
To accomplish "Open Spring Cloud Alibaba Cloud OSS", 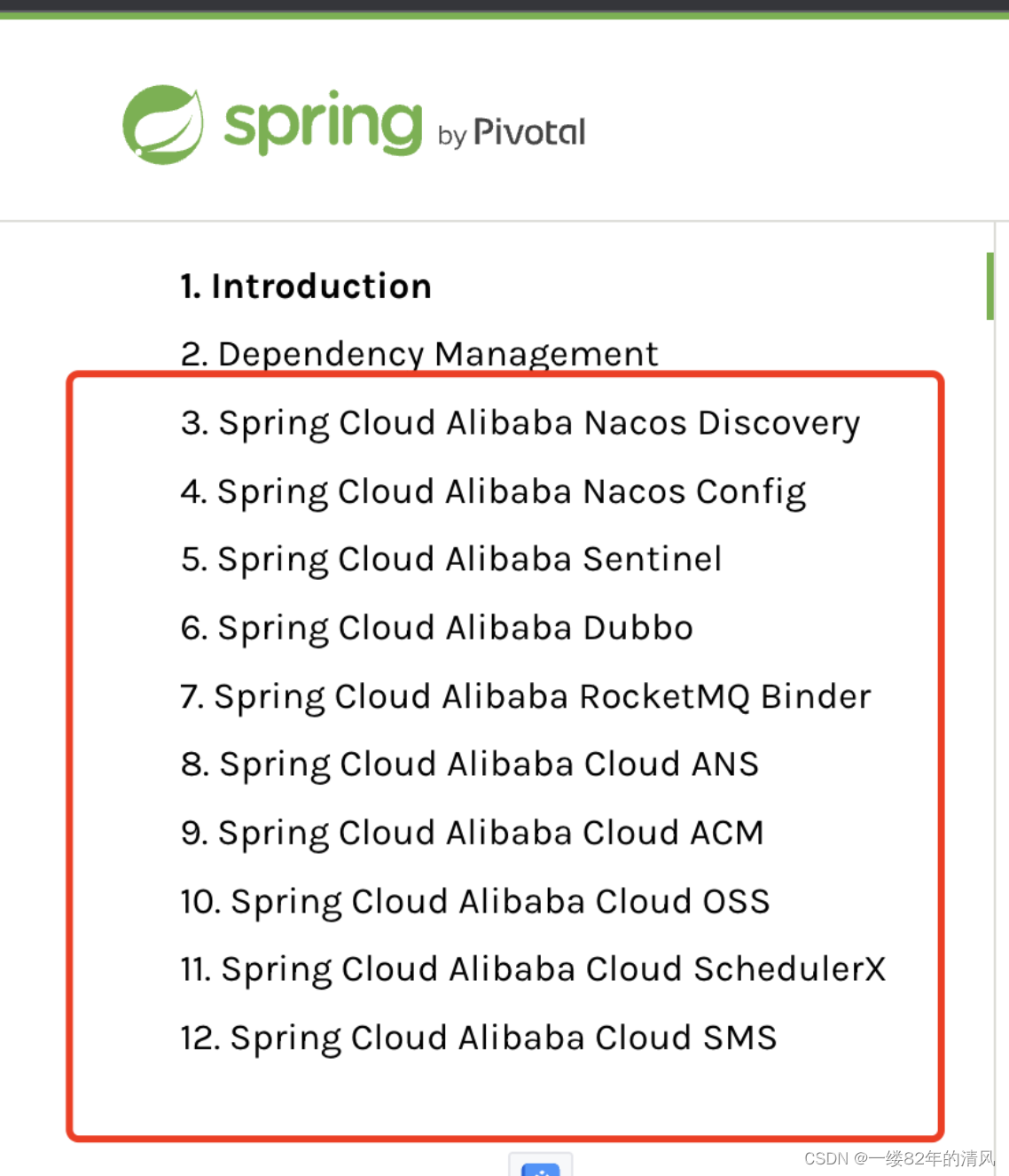I will (474, 902).
